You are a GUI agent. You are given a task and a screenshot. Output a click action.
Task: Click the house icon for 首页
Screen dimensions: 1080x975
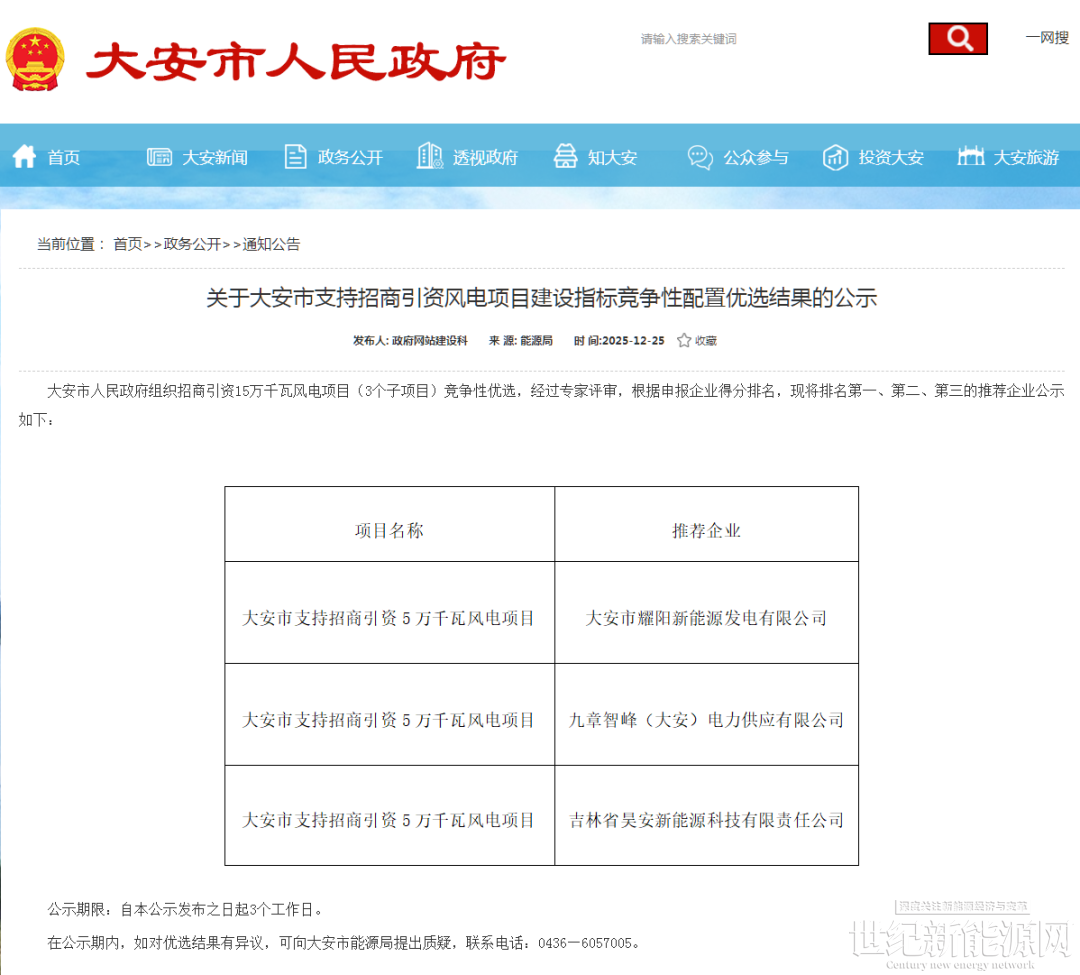click(x=24, y=157)
